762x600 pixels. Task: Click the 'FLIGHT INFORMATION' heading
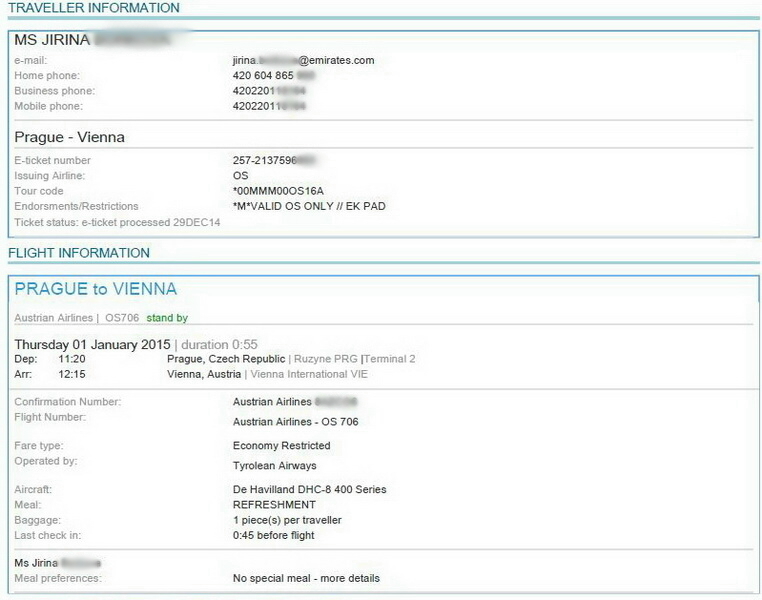tap(79, 253)
